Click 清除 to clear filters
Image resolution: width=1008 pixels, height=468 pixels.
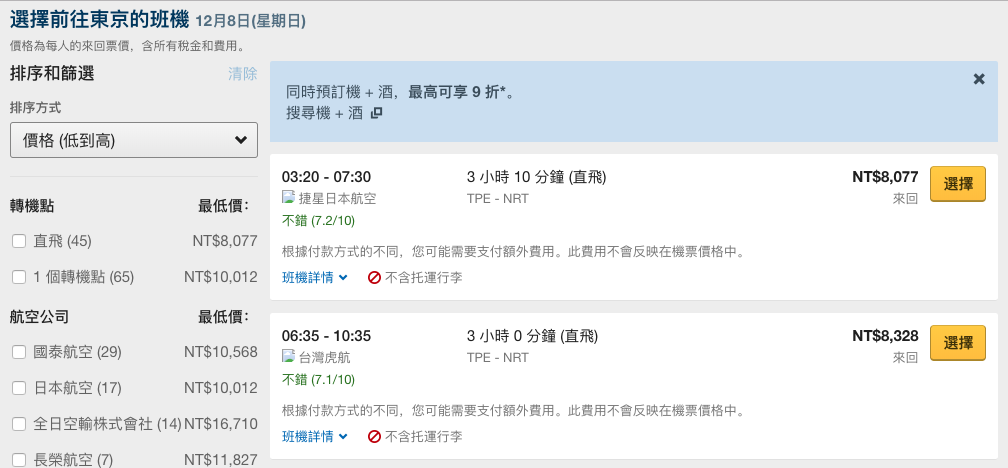click(242, 74)
